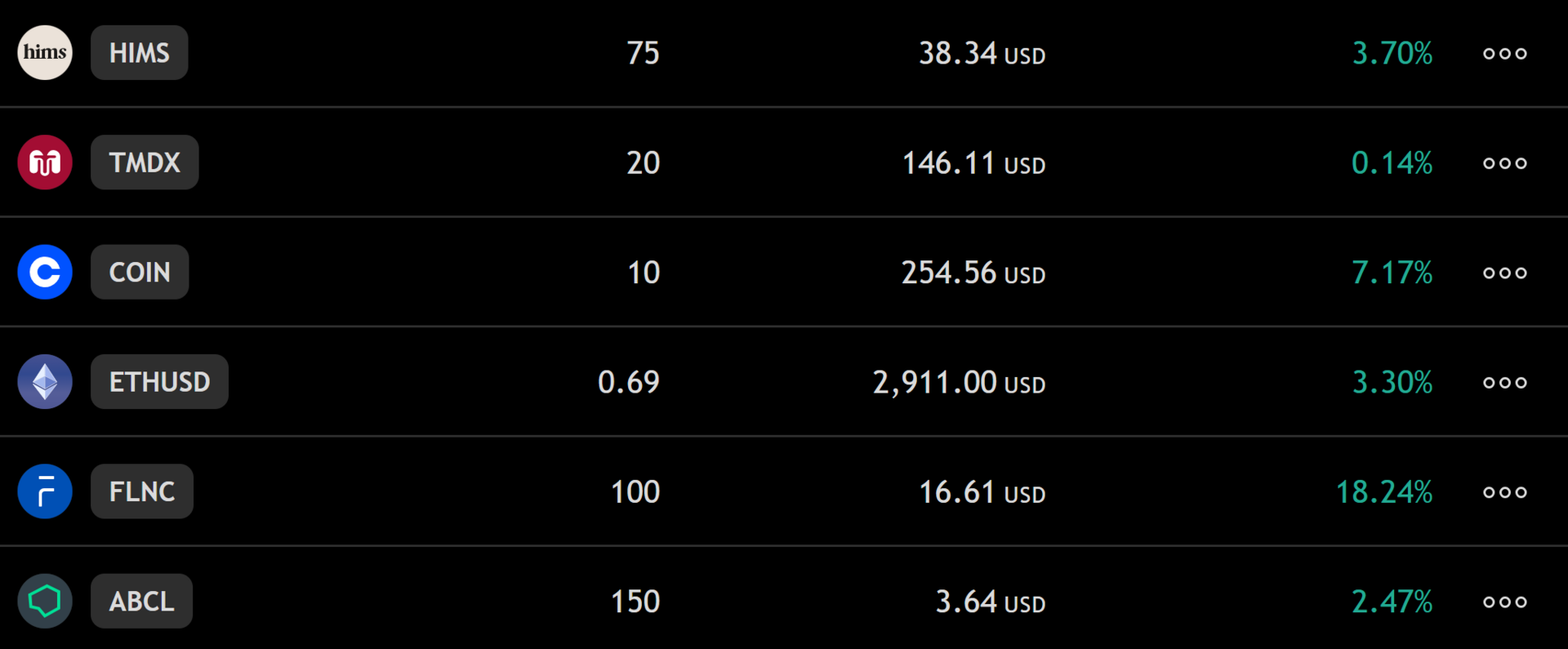Click the AbCellera logo icon
This screenshot has width=1568, height=649.
point(45,601)
